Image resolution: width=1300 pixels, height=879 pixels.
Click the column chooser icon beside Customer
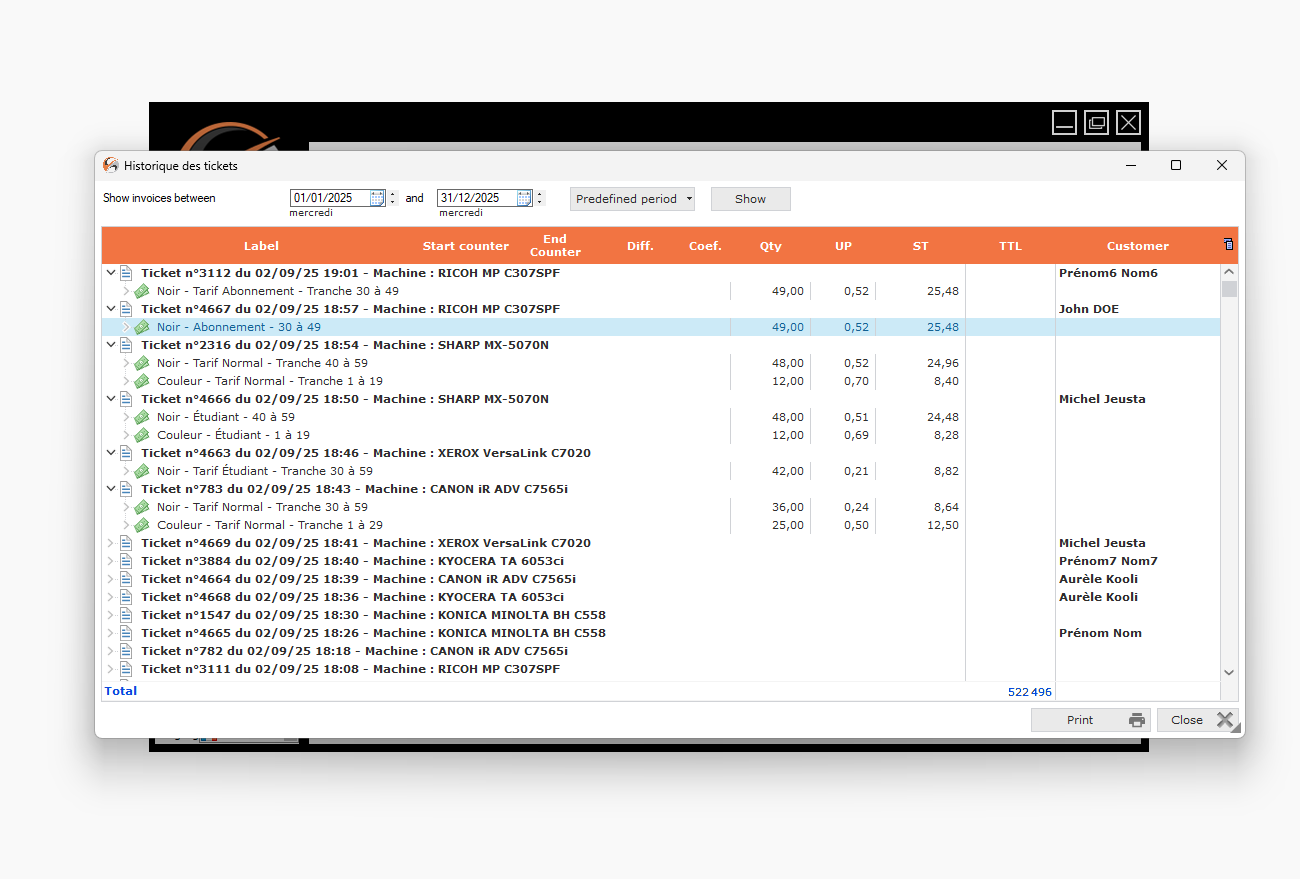point(1228,245)
